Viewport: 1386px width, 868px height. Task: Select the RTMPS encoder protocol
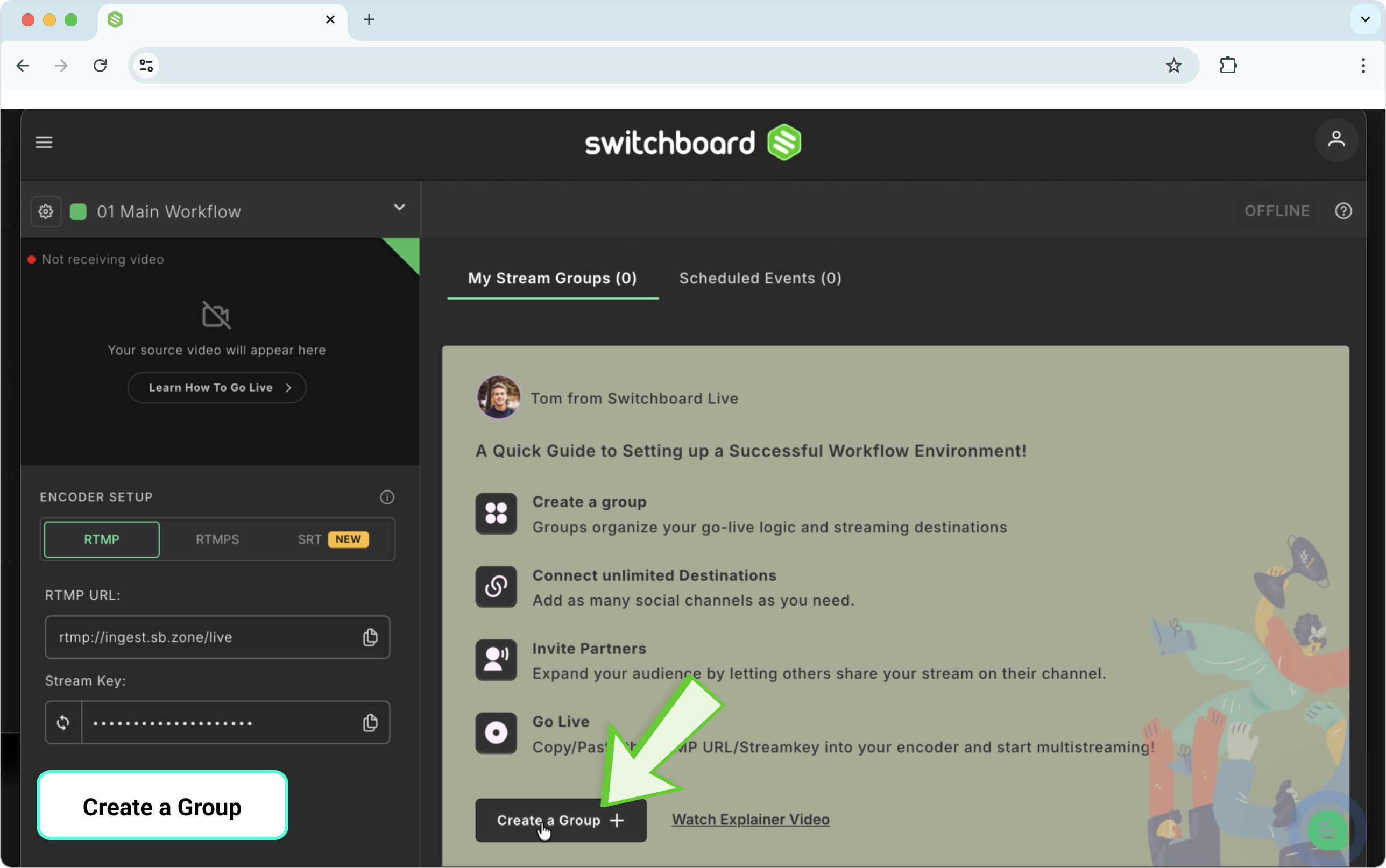(217, 539)
